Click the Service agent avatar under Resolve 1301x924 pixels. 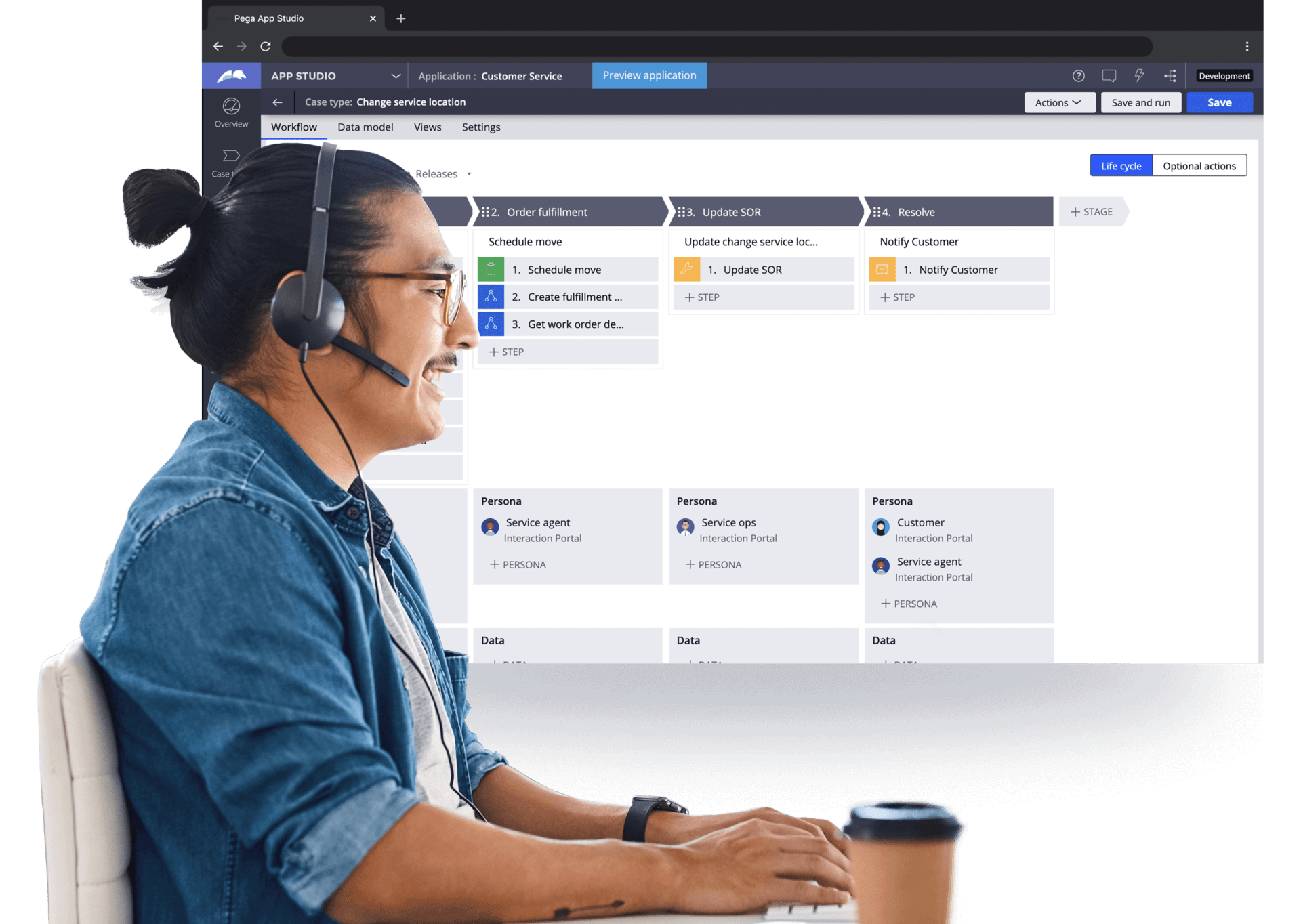(881, 566)
